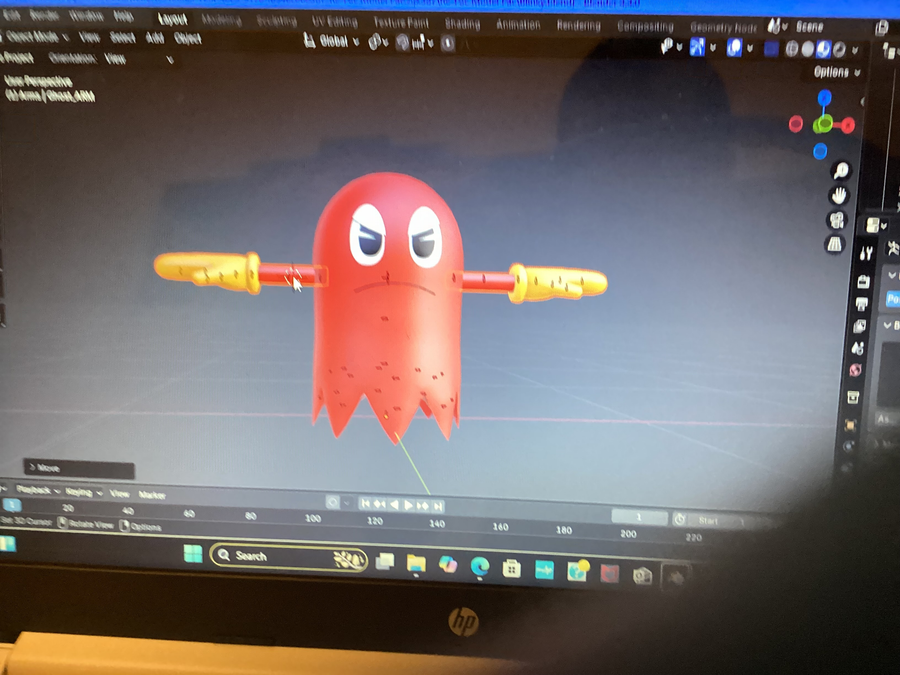Open the Animation workspace tab
The height and width of the screenshot is (675, 900).
tap(518, 25)
